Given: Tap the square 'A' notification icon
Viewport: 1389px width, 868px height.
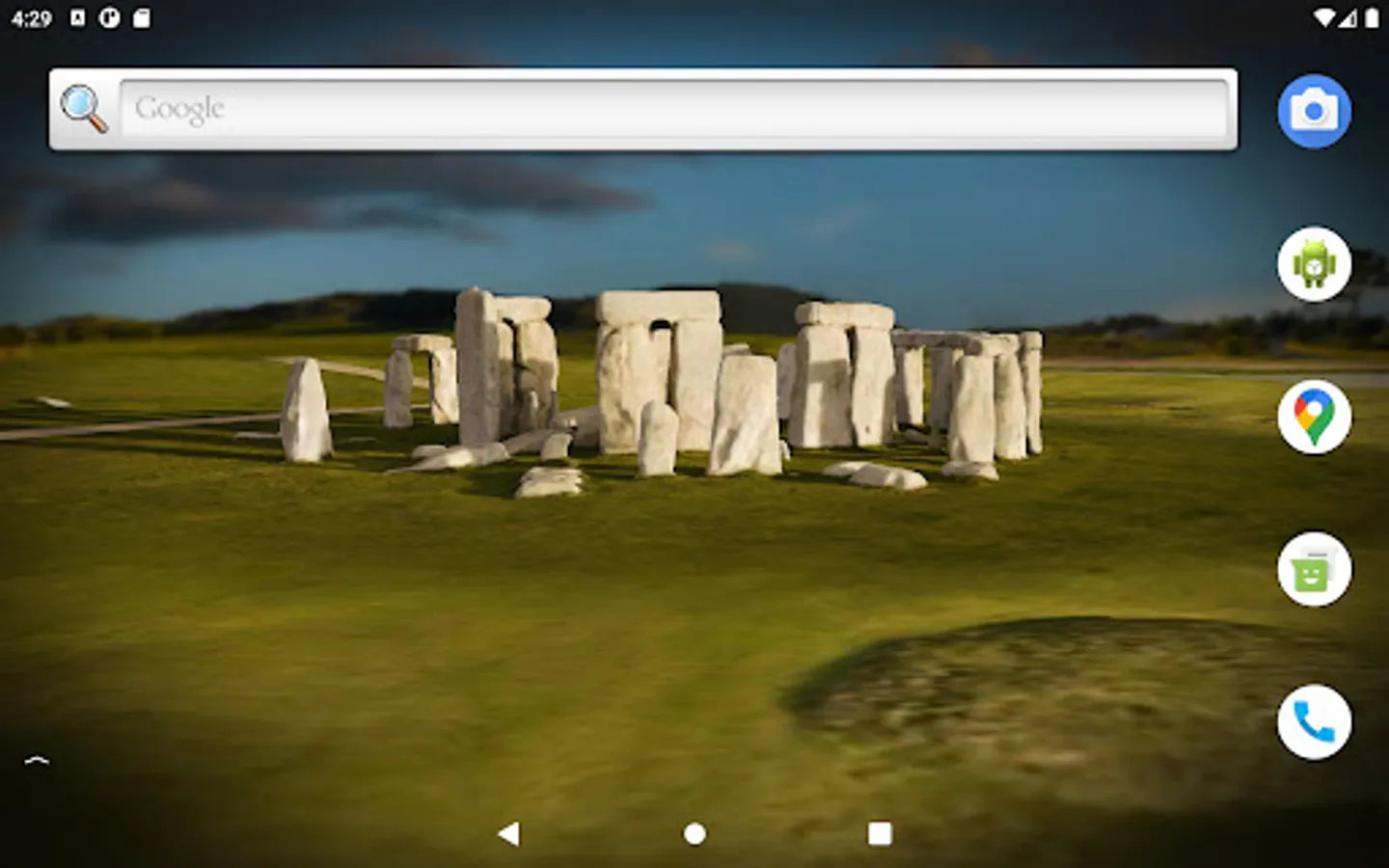Looking at the screenshot, I should coord(78,18).
